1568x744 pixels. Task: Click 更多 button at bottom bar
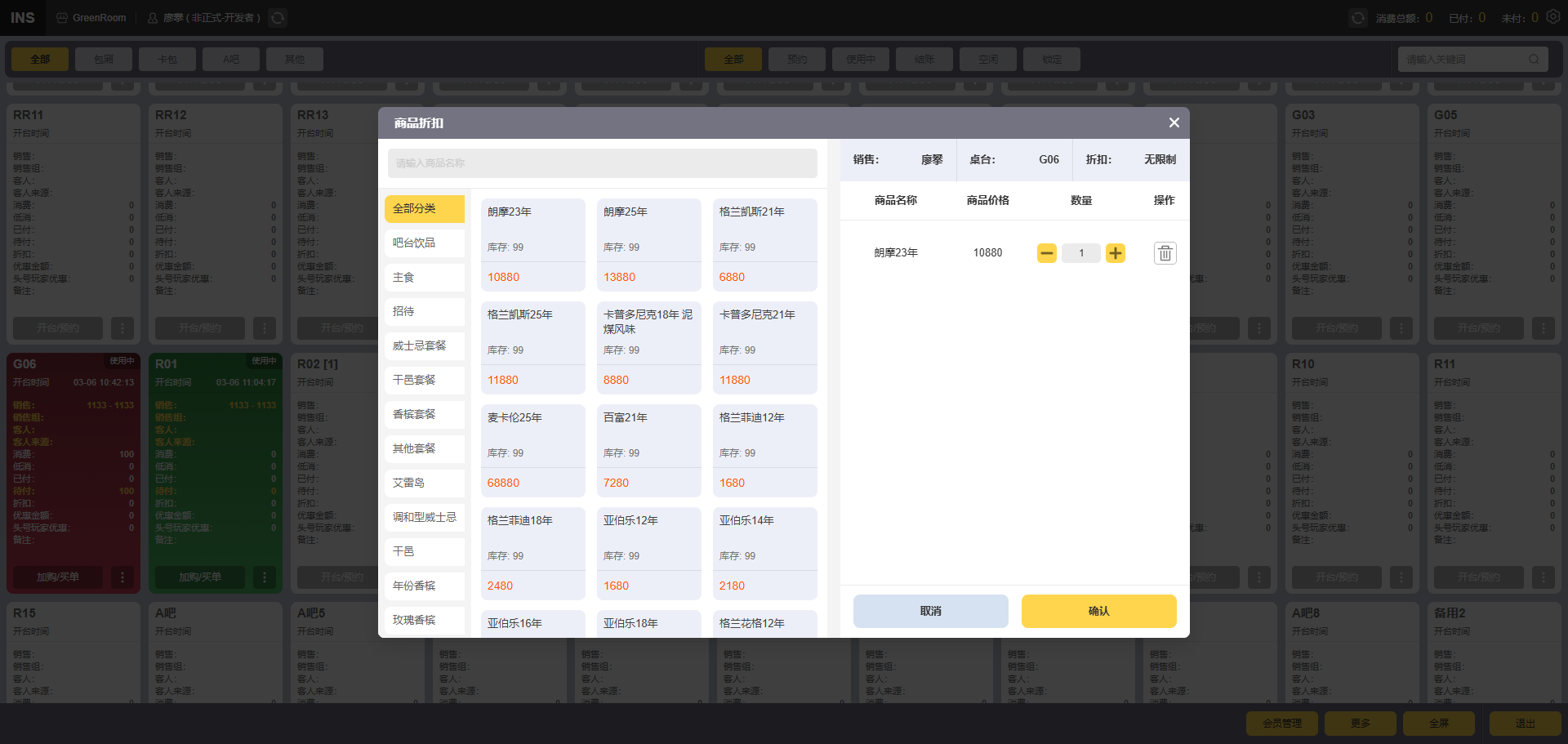[1361, 724]
